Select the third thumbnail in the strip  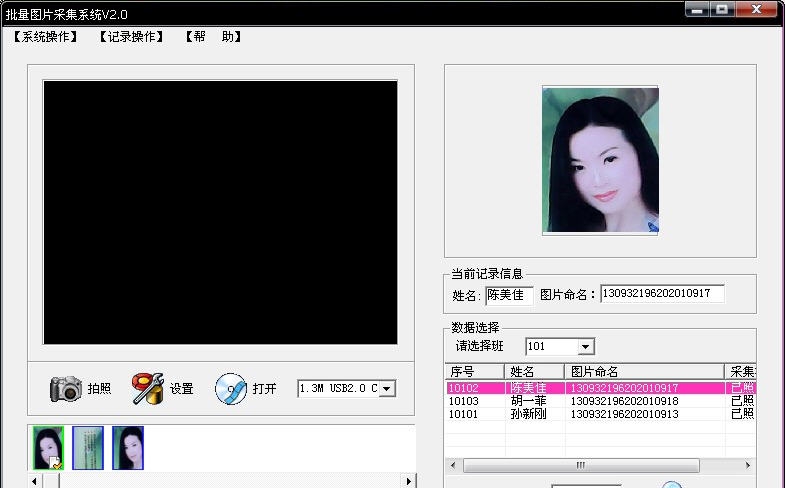tap(128, 448)
